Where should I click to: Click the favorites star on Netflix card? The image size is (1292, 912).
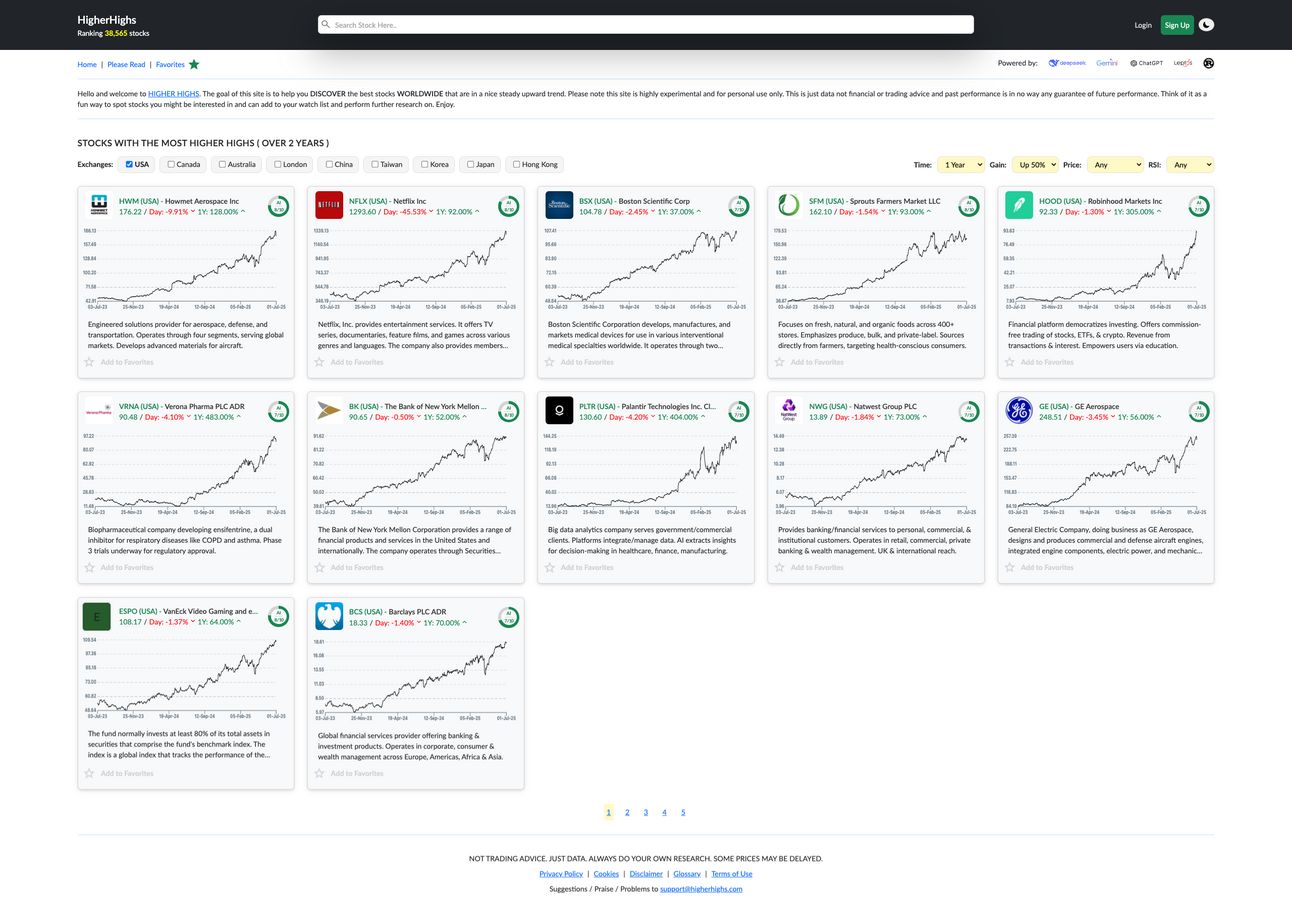[x=319, y=362]
